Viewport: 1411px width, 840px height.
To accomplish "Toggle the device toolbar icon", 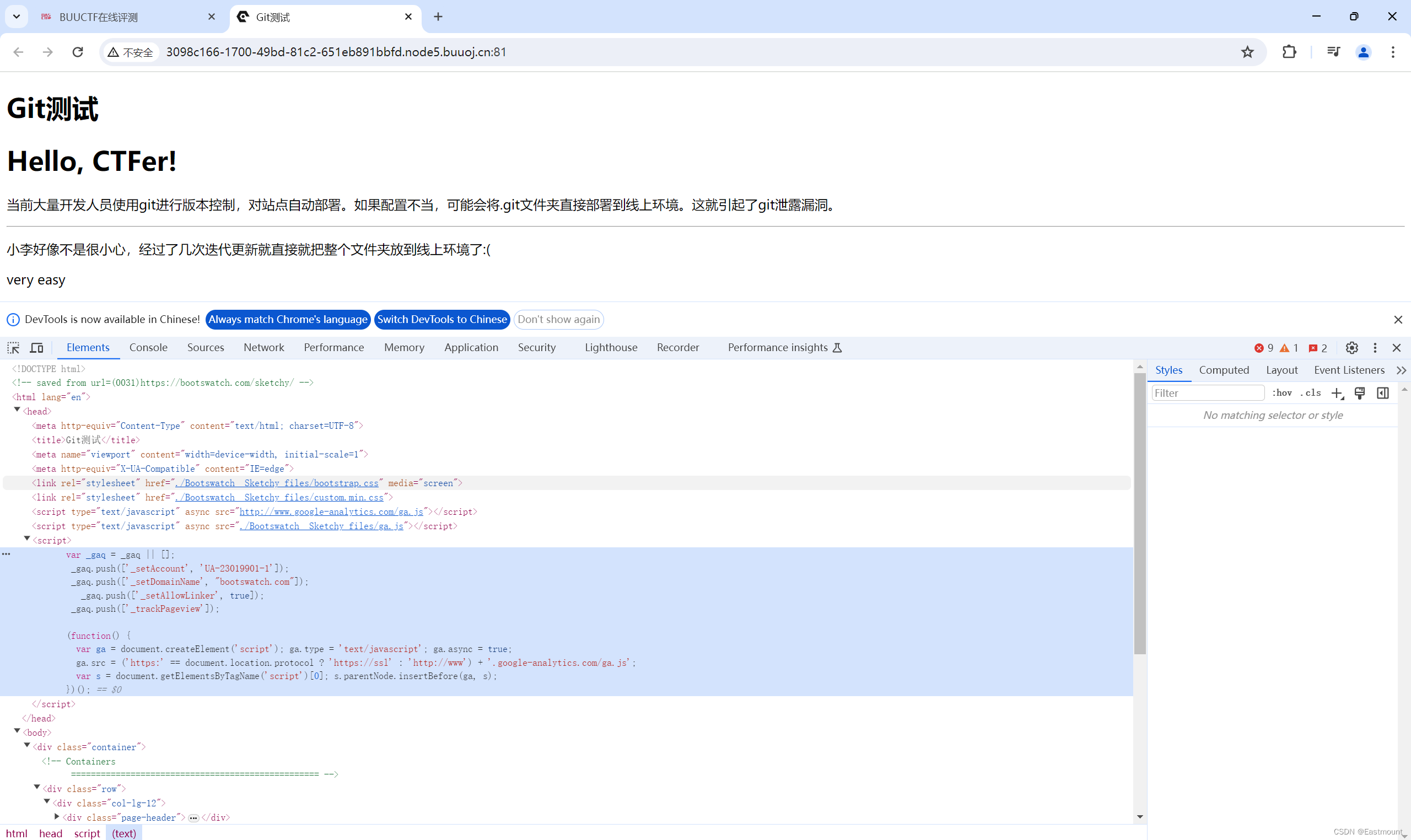I will 37,348.
